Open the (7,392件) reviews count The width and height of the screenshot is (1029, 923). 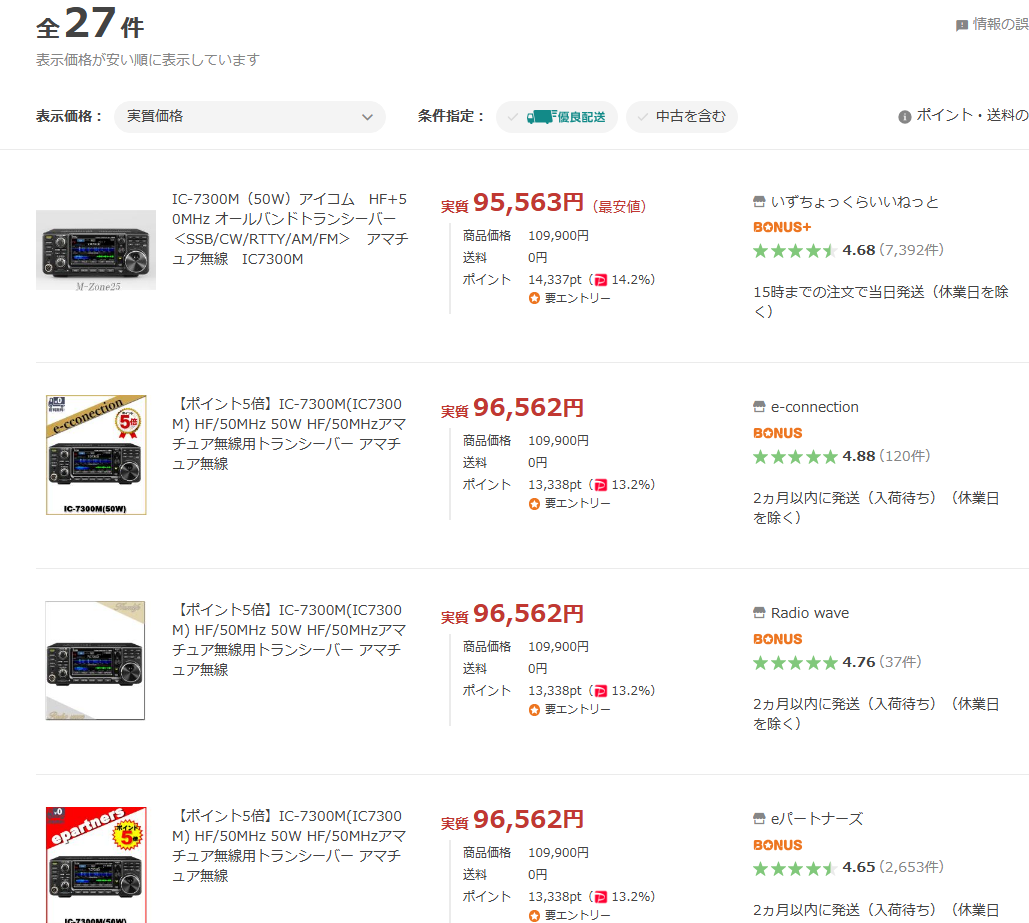pyautogui.click(x=912, y=250)
